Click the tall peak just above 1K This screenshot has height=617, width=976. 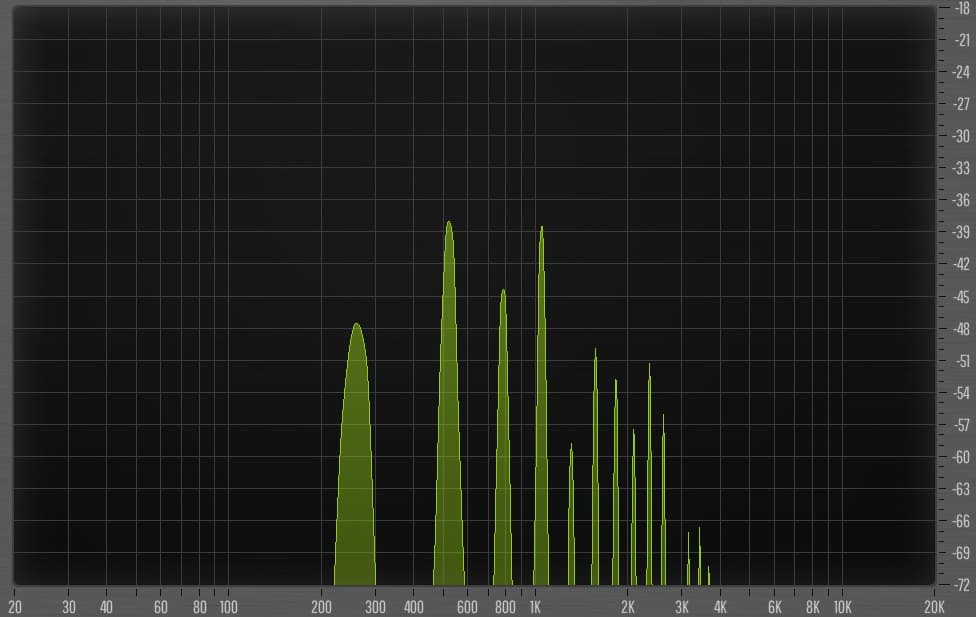tap(542, 406)
